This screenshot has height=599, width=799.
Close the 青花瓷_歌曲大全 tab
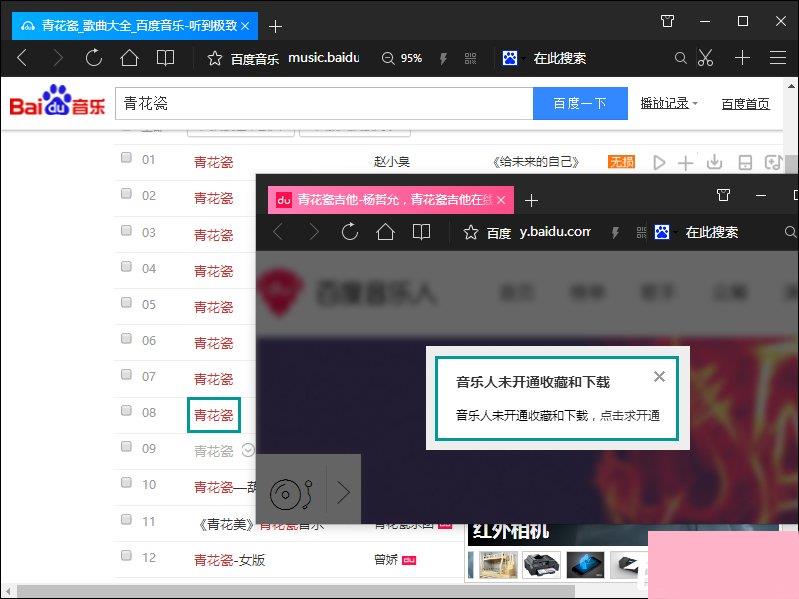pyautogui.click(x=245, y=26)
